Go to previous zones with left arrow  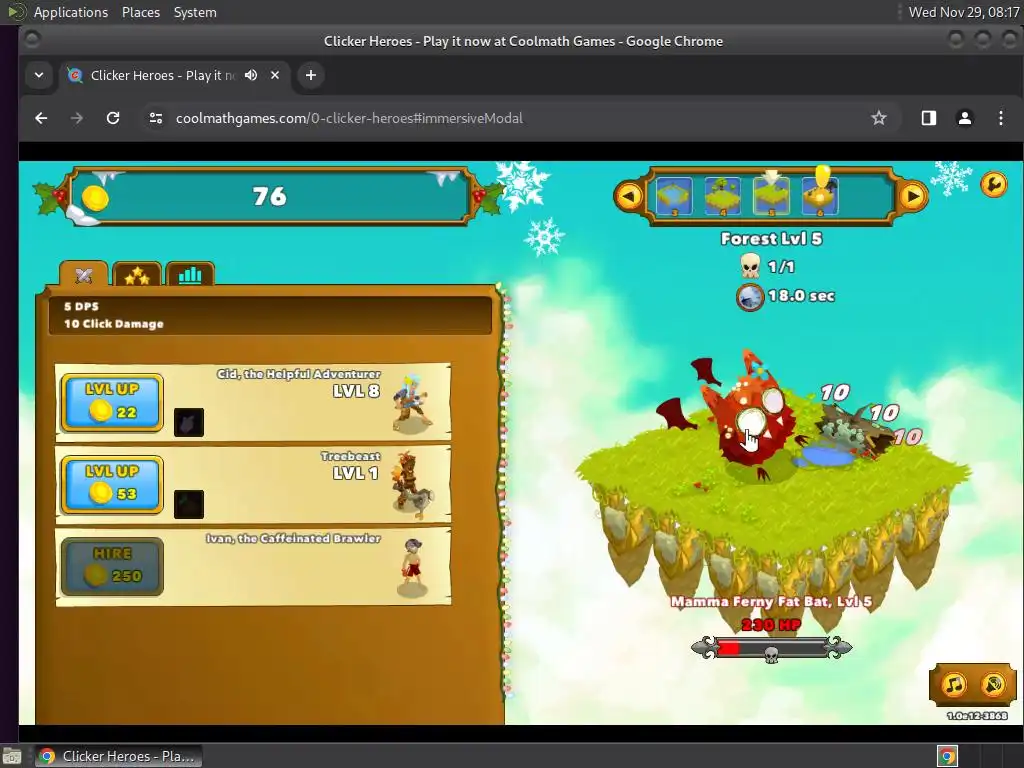pyautogui.click(x=630, y=196)
